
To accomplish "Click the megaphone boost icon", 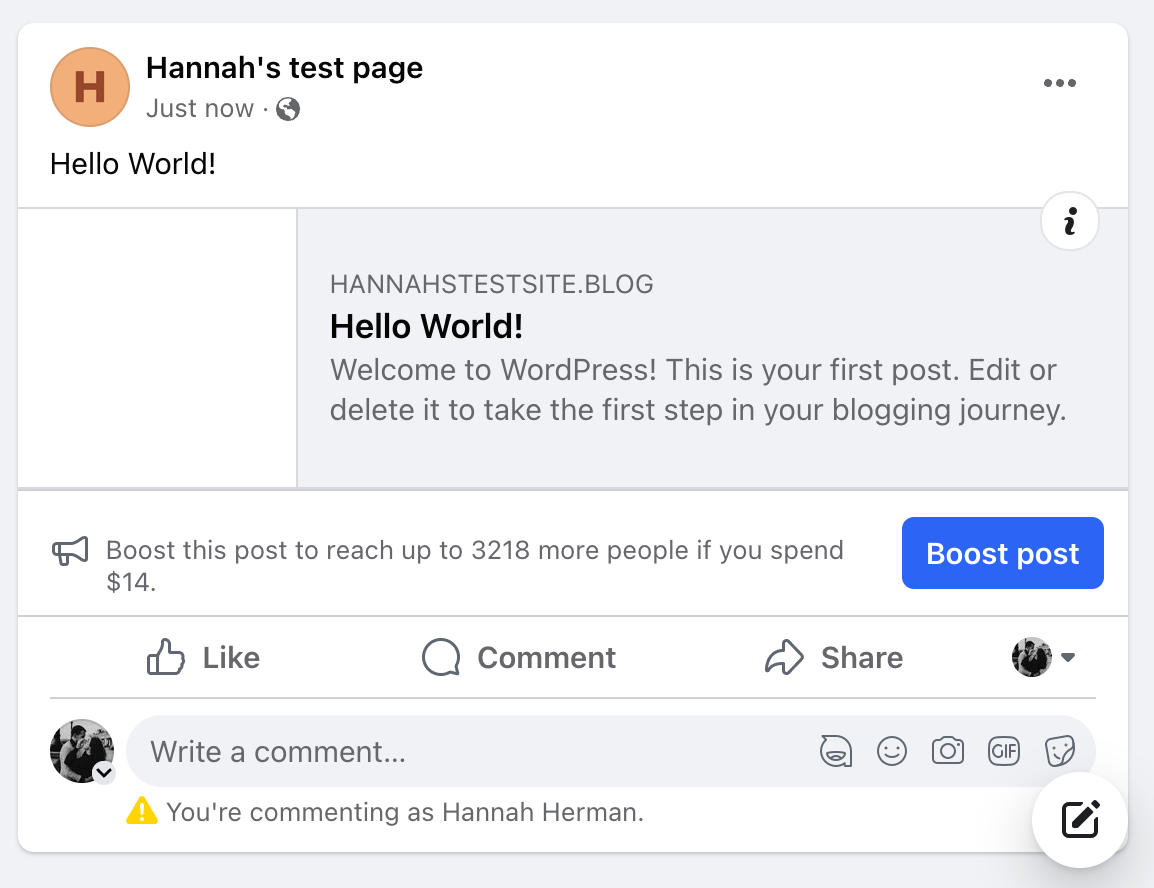I will point(70,550).
